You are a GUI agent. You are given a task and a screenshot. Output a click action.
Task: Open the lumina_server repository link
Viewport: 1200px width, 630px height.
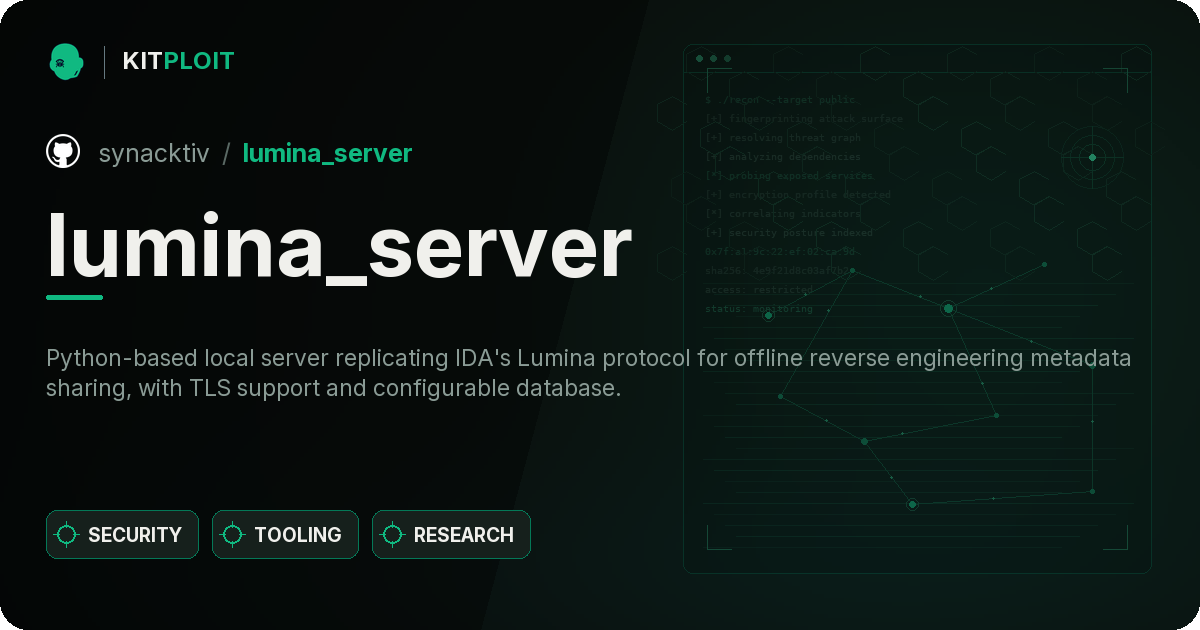327,153
